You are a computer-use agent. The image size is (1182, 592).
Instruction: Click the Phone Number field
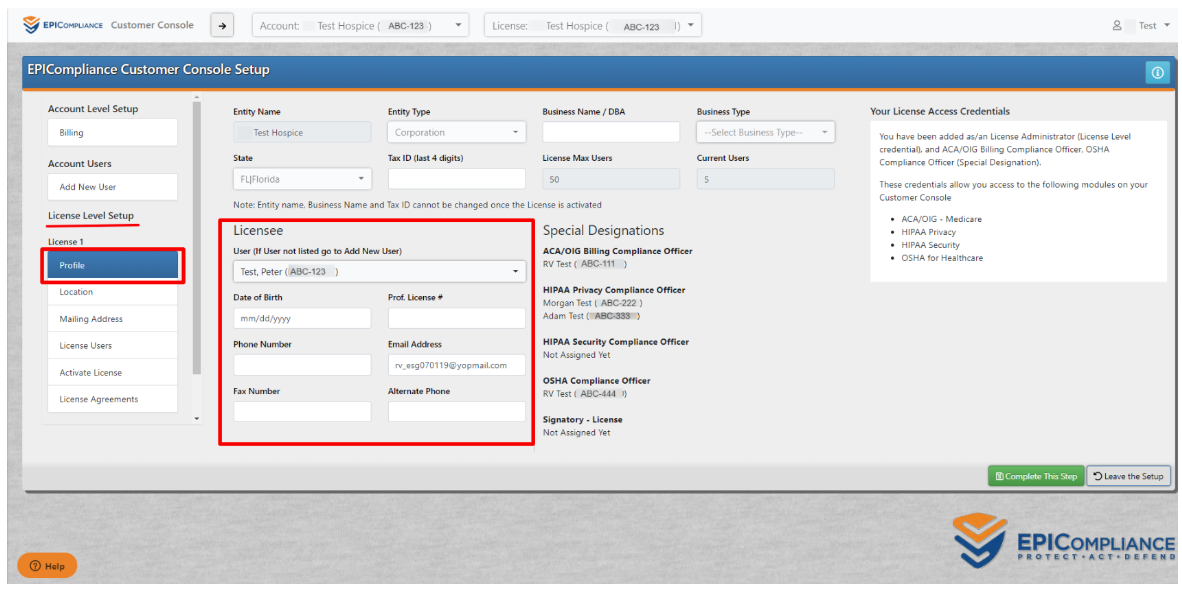[x=302, y=365]
